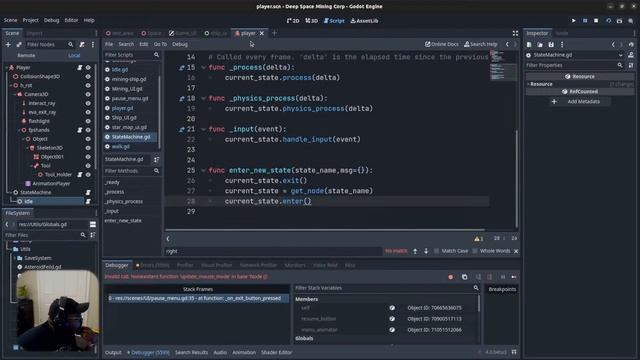Toggle visibility of the Player node
The image size is (640, 360).
(88, 67)
